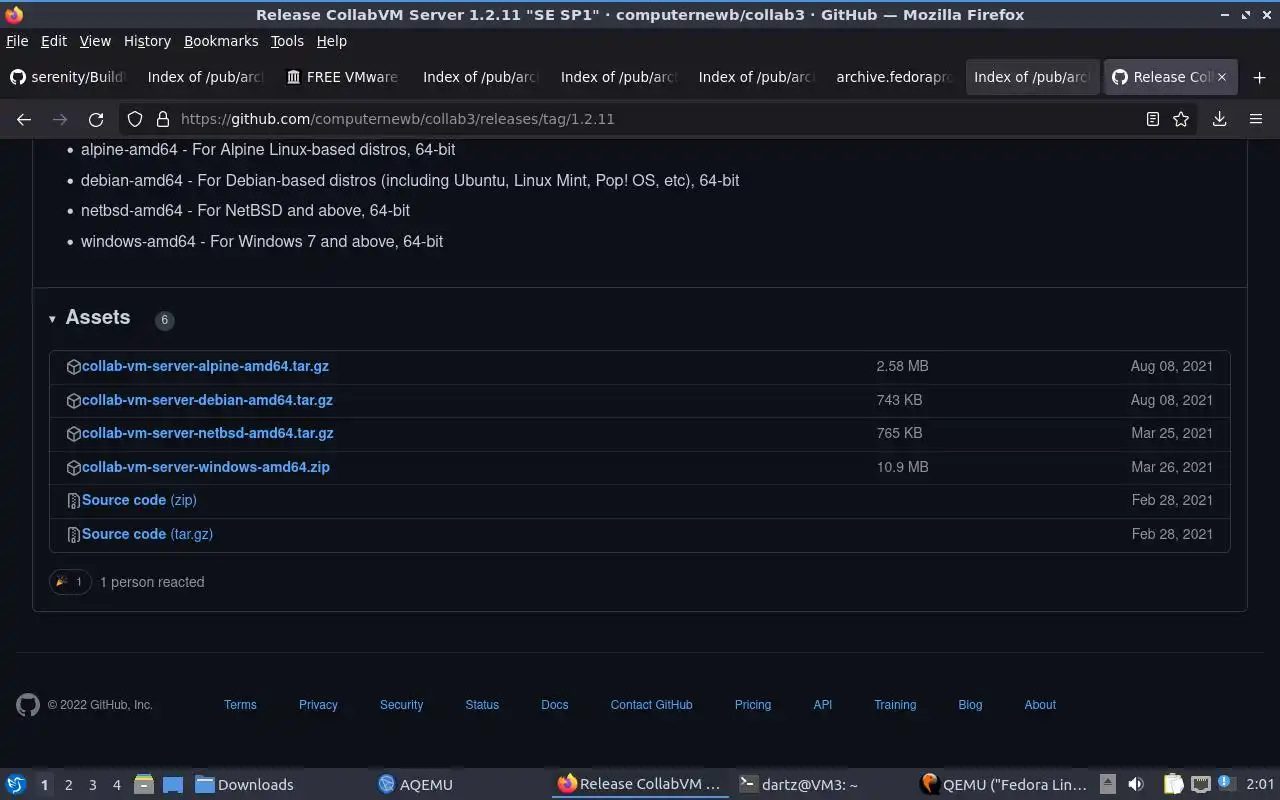Open the Firefox downloads panel
The image size is (1280, 800).
[1220, 119]
